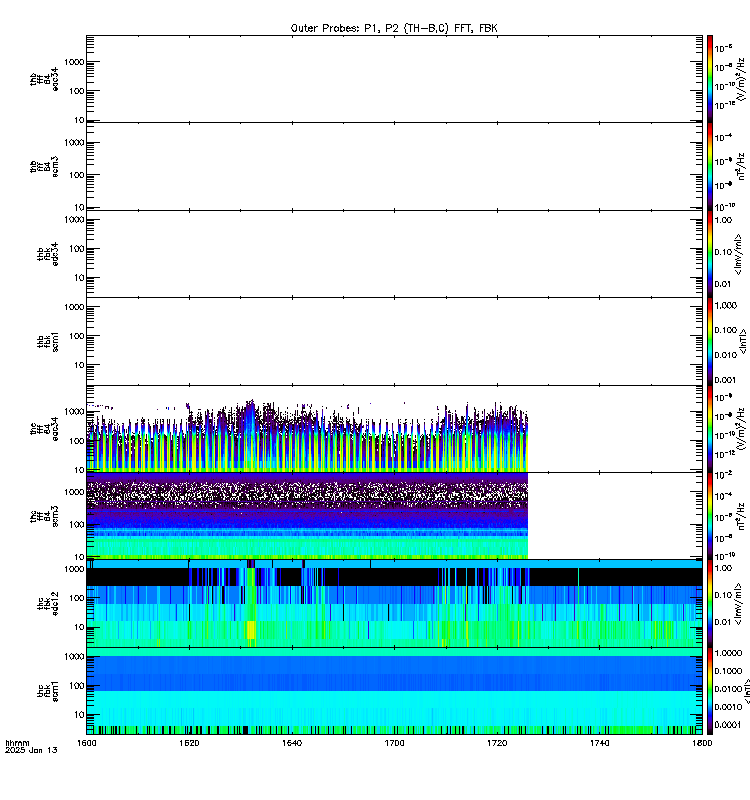Select the 'thc fff 64 scm3' axis label
750x800 pixels.
pyautogui.click(x=44, y=516)
